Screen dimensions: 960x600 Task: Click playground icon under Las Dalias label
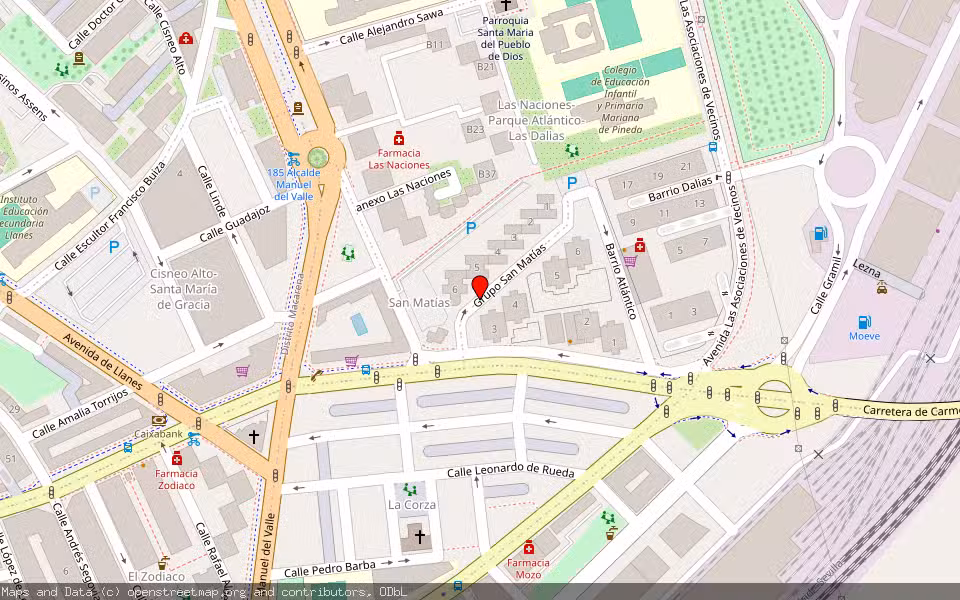572,150
